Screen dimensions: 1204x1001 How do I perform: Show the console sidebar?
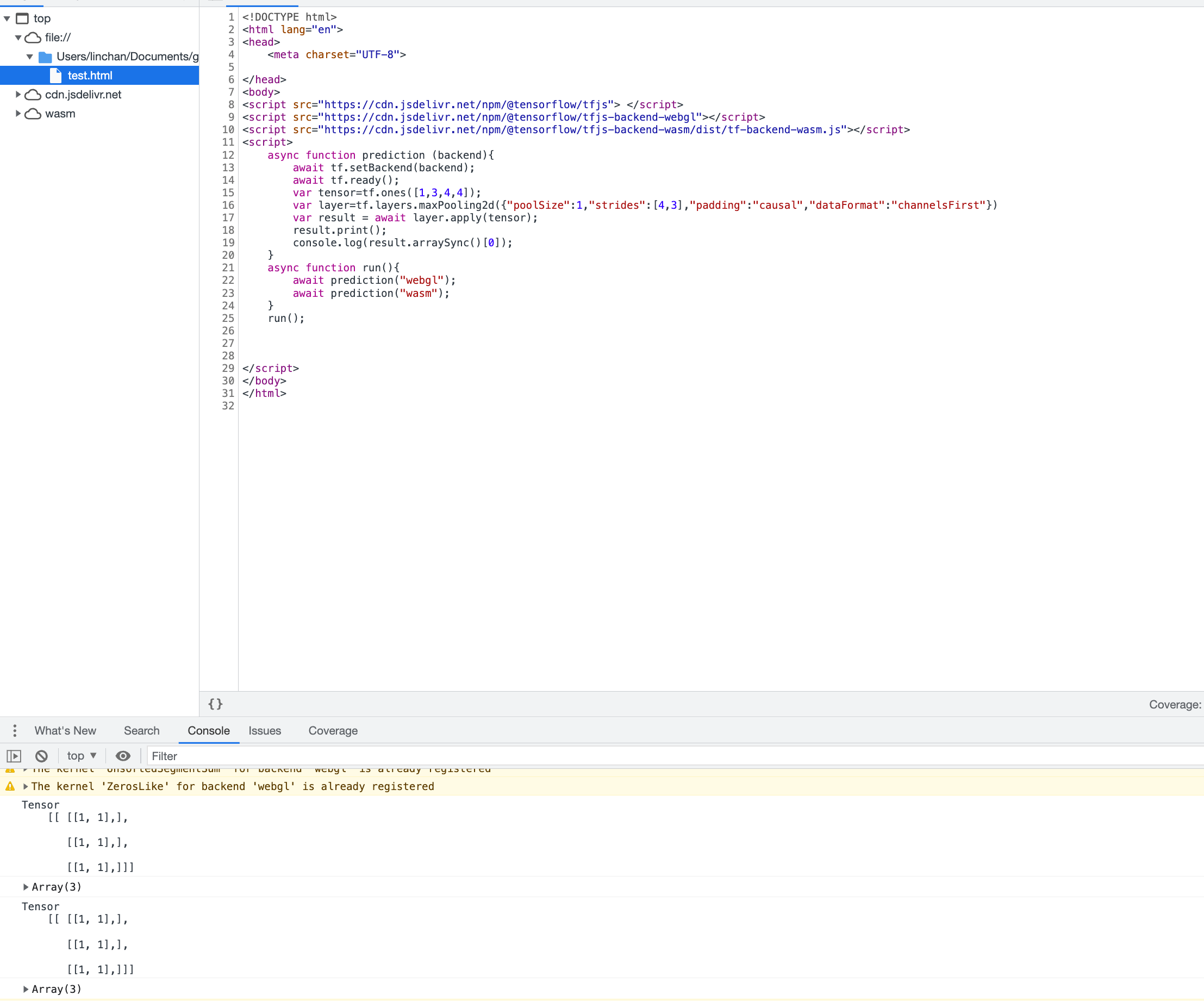(14, 756)
